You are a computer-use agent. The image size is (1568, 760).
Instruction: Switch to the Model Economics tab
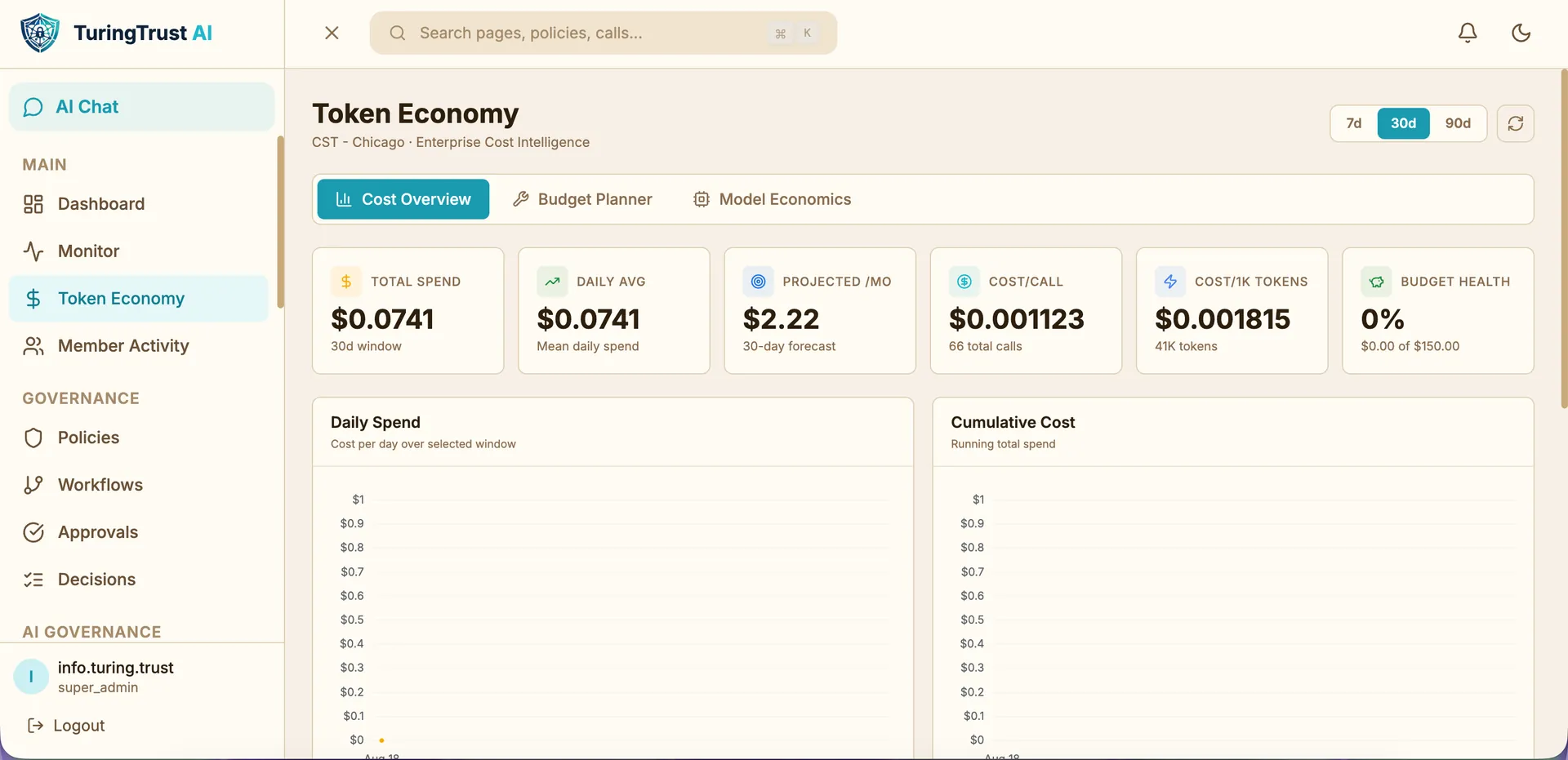pyautogui.click(x=772, y=199)
